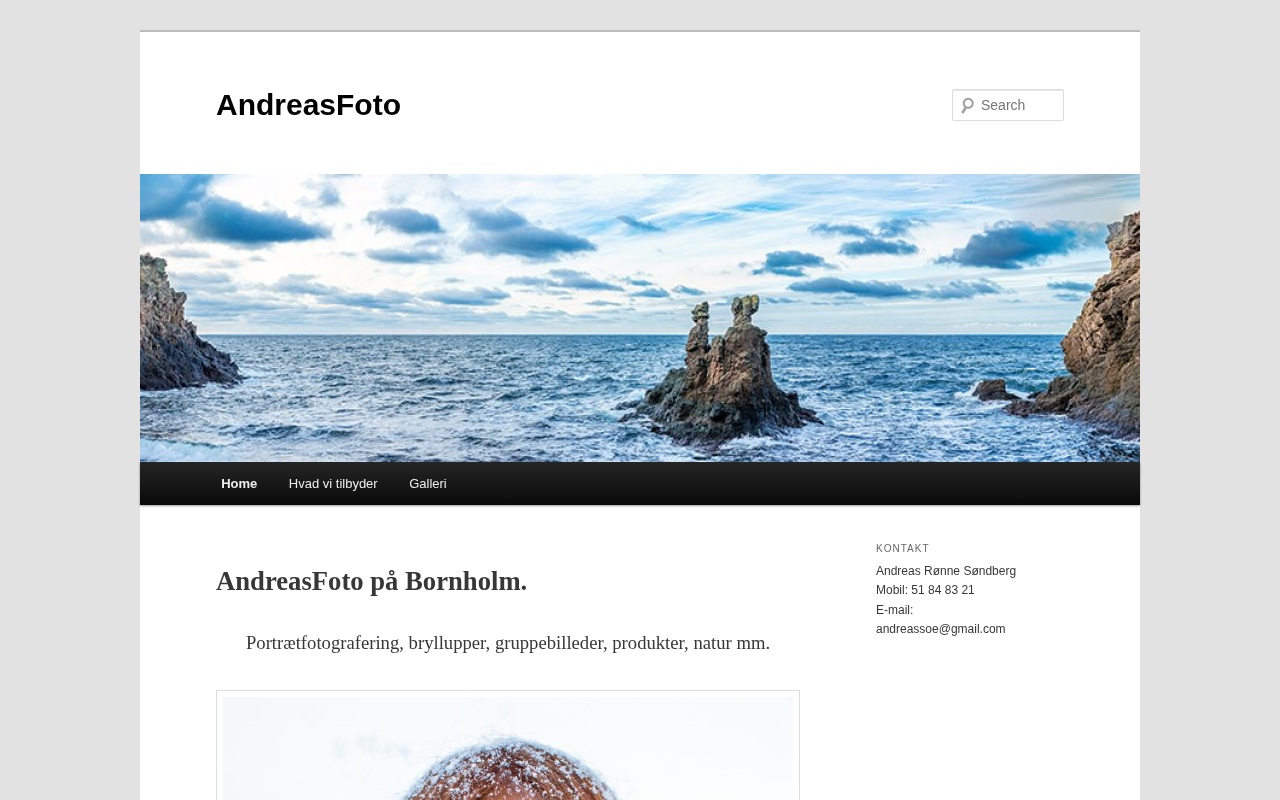Open the Hvad vi tilbyder menu item
This screenshot has width=1280, height=800.
[x=333, y=484]
